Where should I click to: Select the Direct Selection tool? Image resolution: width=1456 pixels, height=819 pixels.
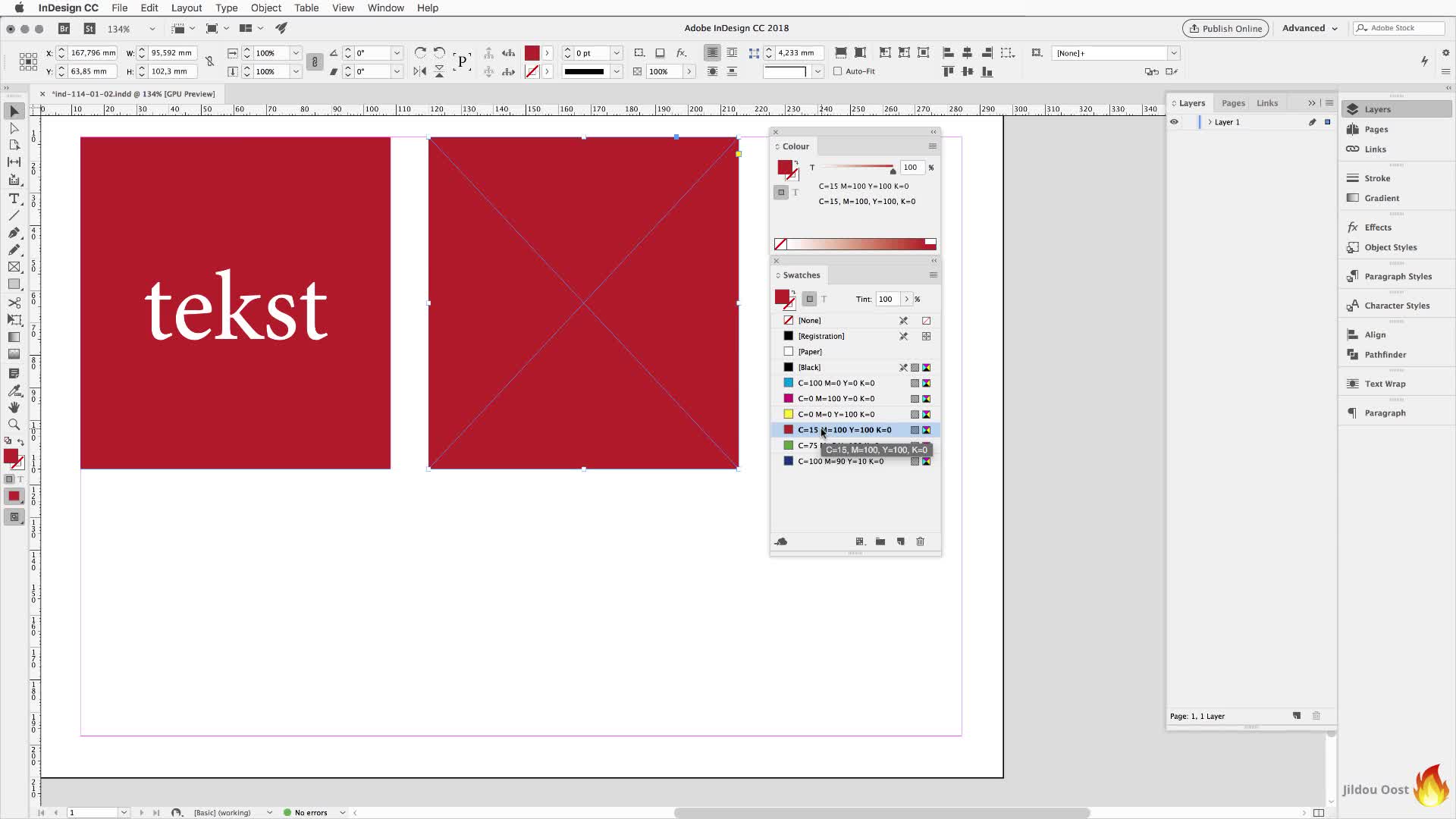coord(14,128)
